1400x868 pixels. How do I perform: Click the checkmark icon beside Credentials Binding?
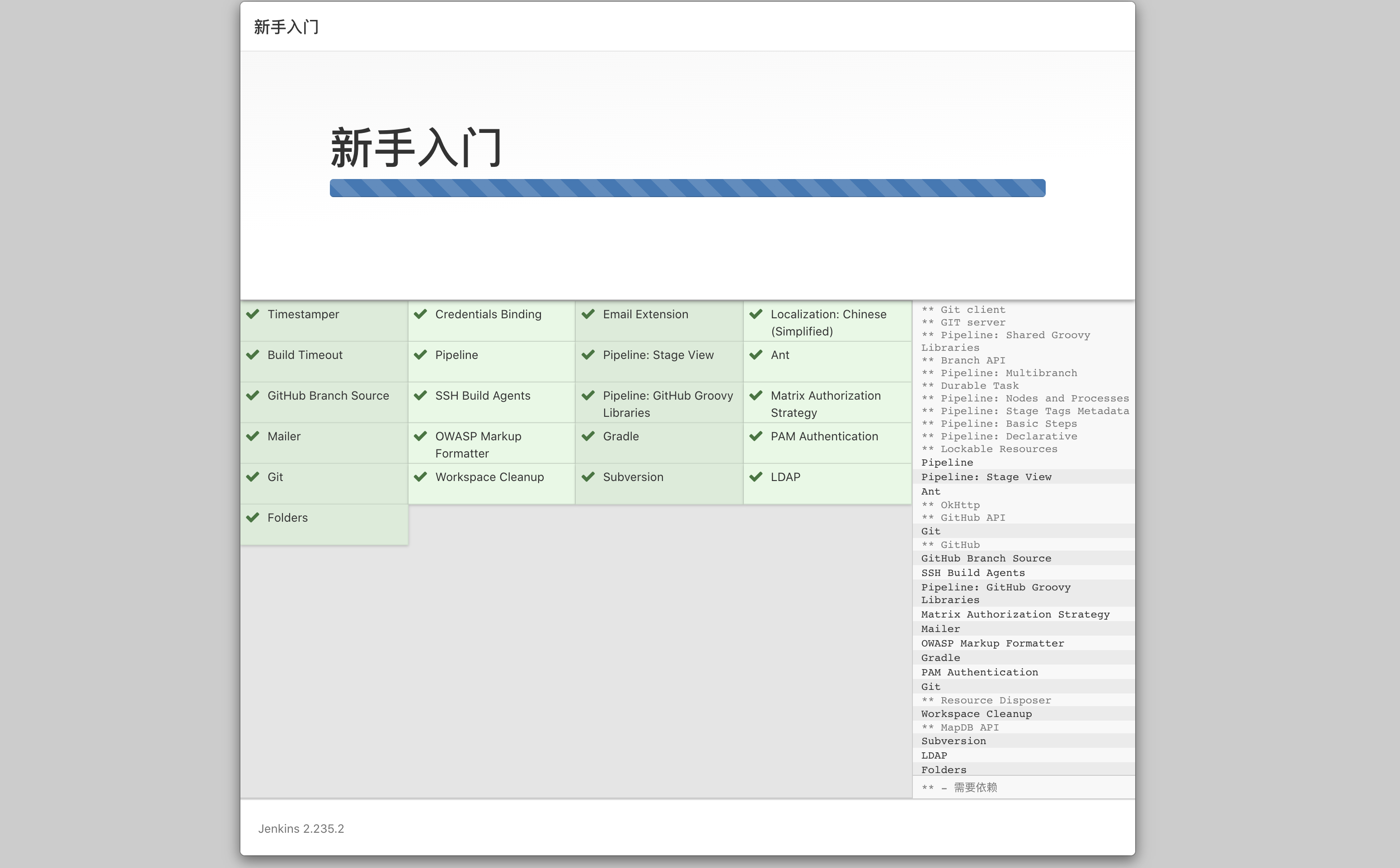[x=421, y=314]
